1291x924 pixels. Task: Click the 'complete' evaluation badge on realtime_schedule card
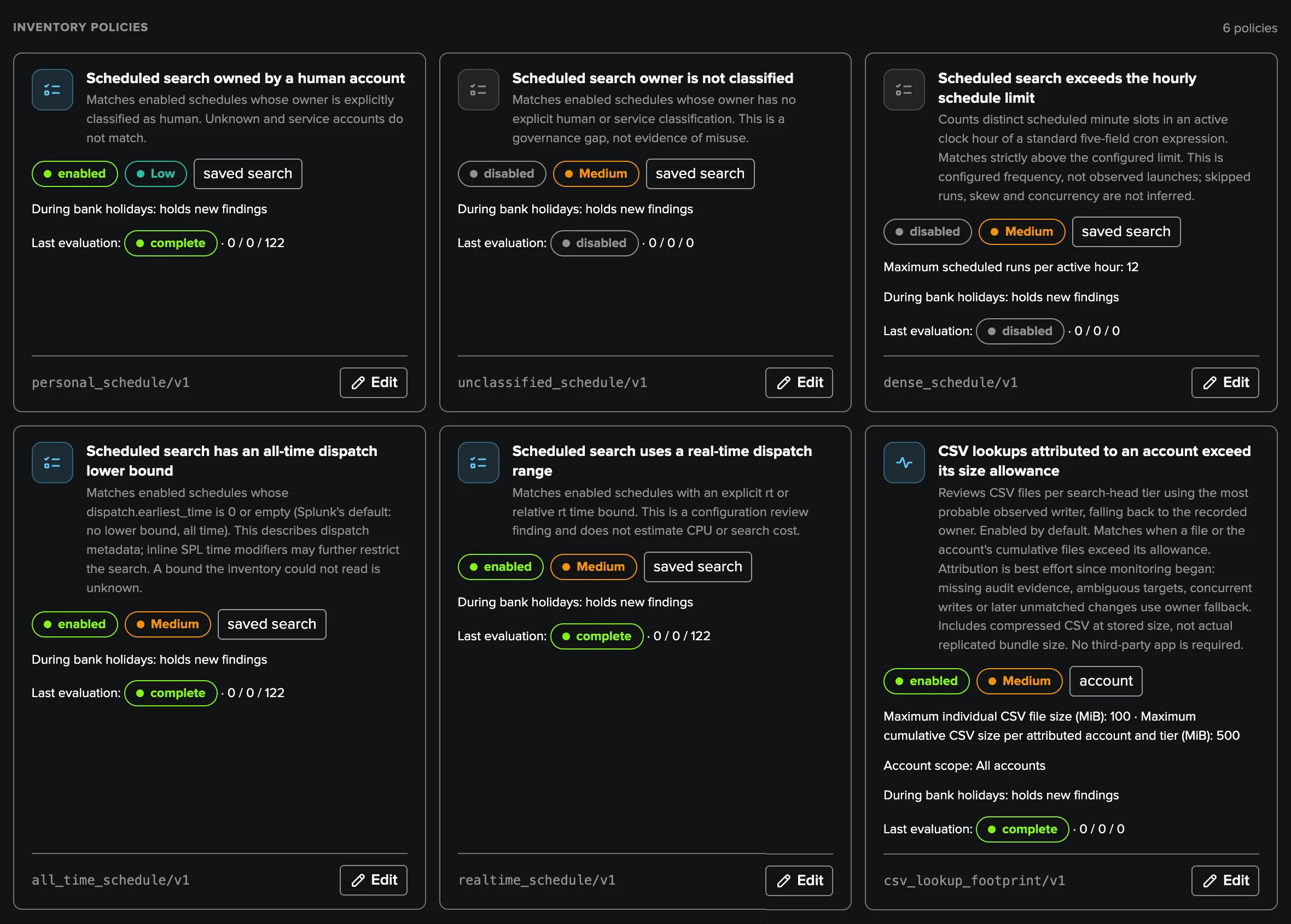pyautogui.click(x=597, y=636)
